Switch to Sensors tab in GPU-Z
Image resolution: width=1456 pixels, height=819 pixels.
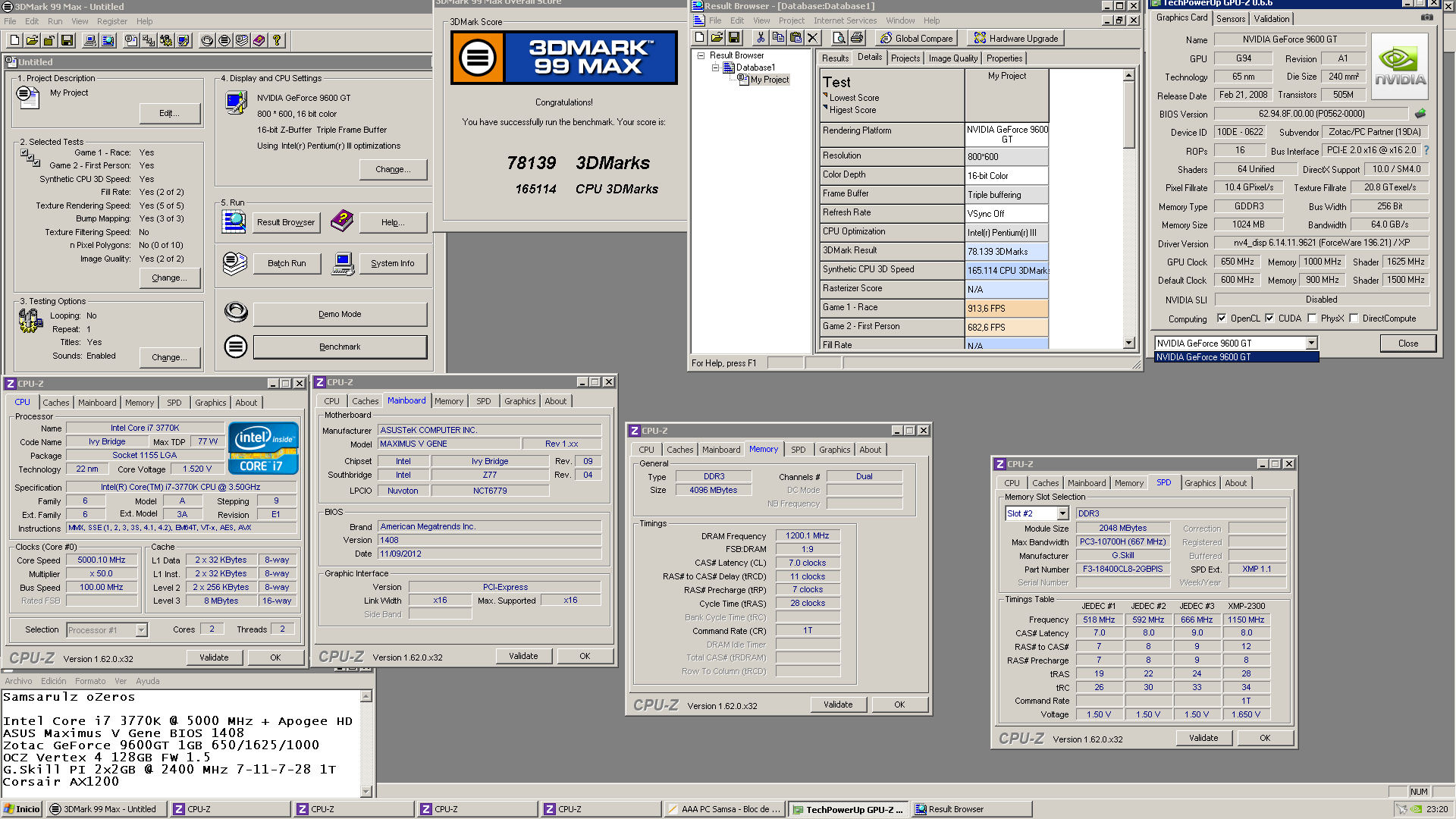(1231, 18)
